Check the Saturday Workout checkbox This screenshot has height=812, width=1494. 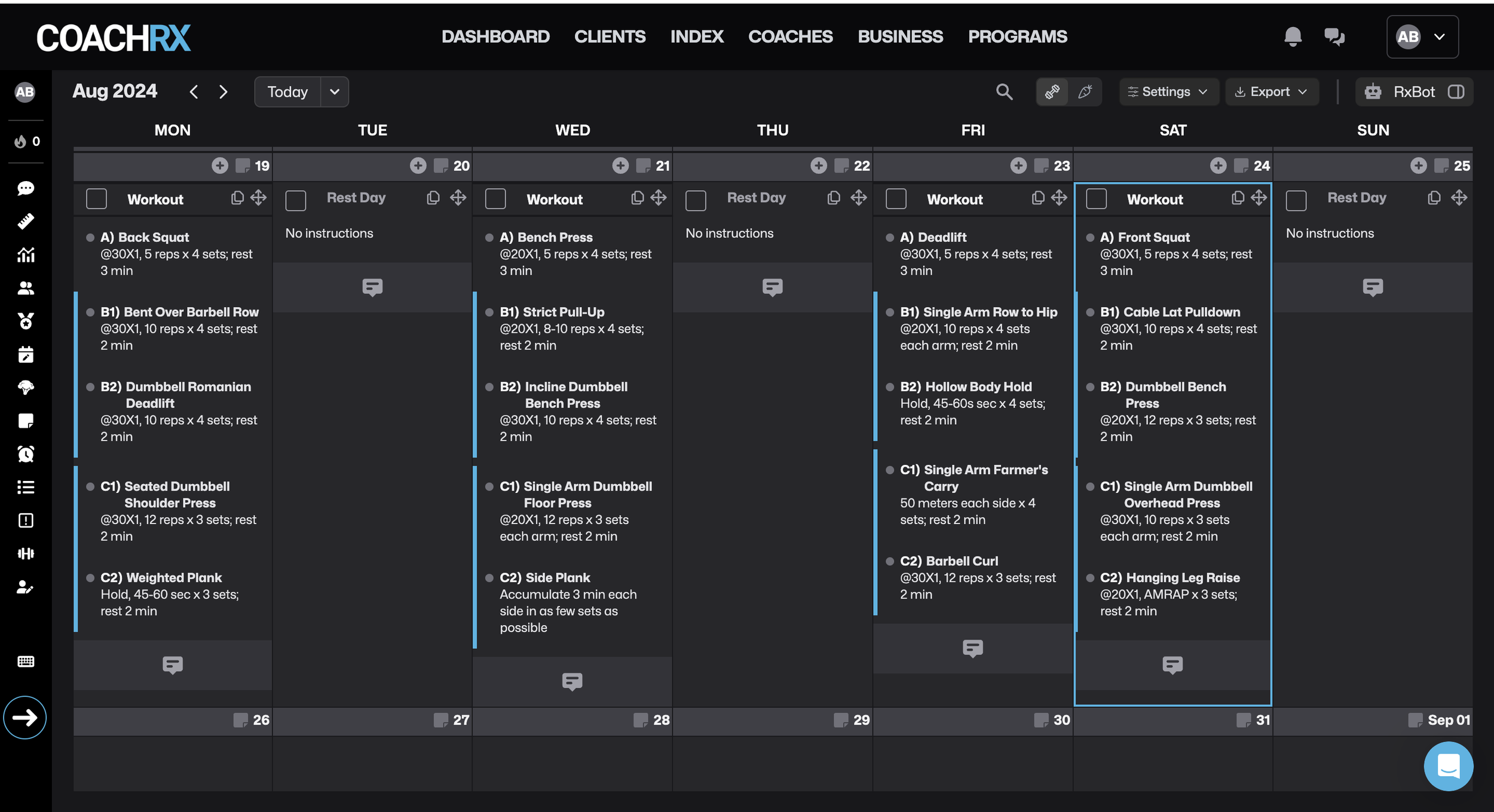[1096, 199]
